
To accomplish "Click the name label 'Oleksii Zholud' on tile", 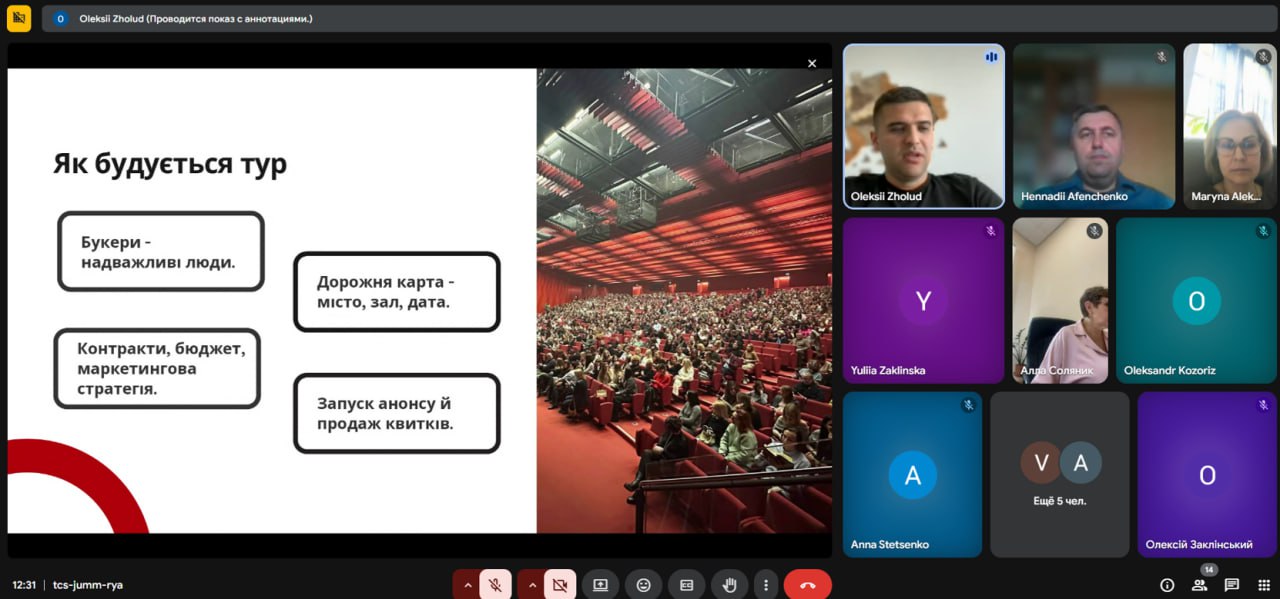I will click(886, 196).
